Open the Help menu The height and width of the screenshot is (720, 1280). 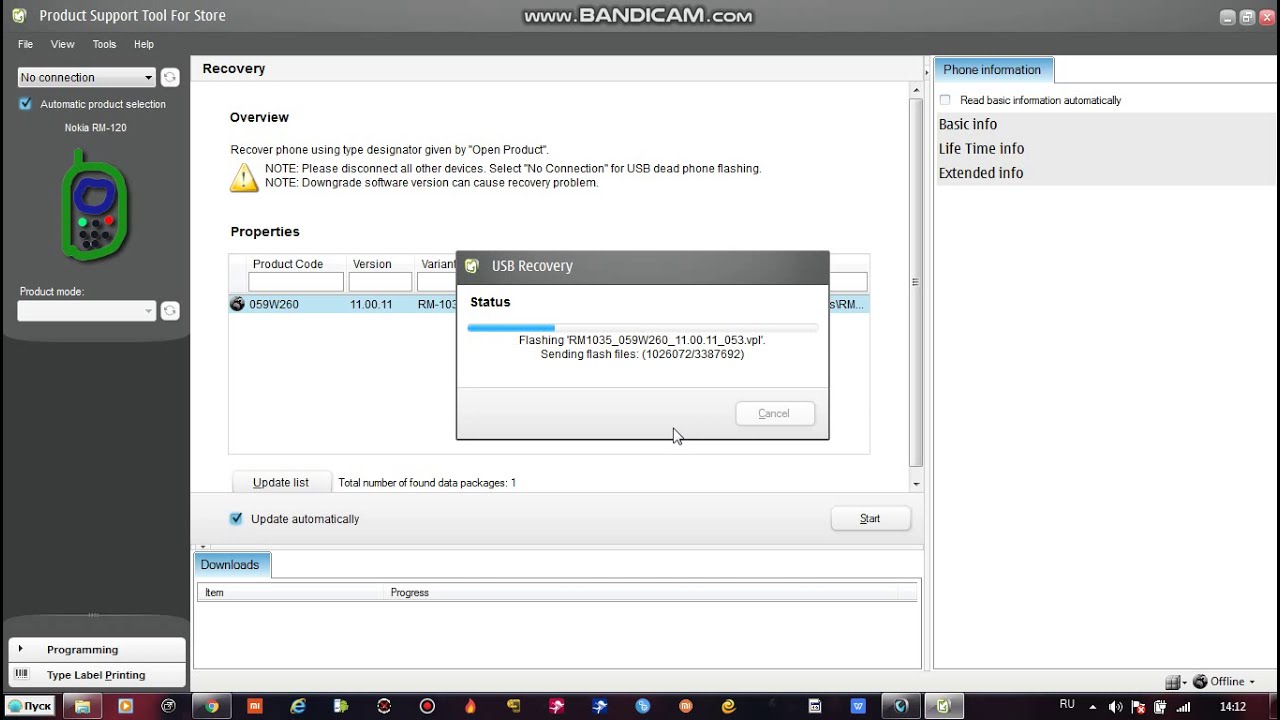(x=144, y=44)
